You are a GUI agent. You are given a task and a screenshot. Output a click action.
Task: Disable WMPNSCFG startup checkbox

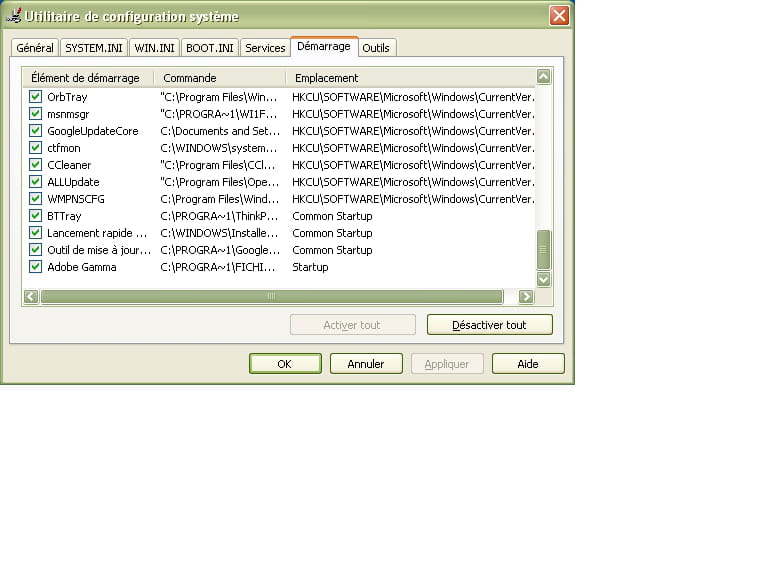tap(35, 199)
